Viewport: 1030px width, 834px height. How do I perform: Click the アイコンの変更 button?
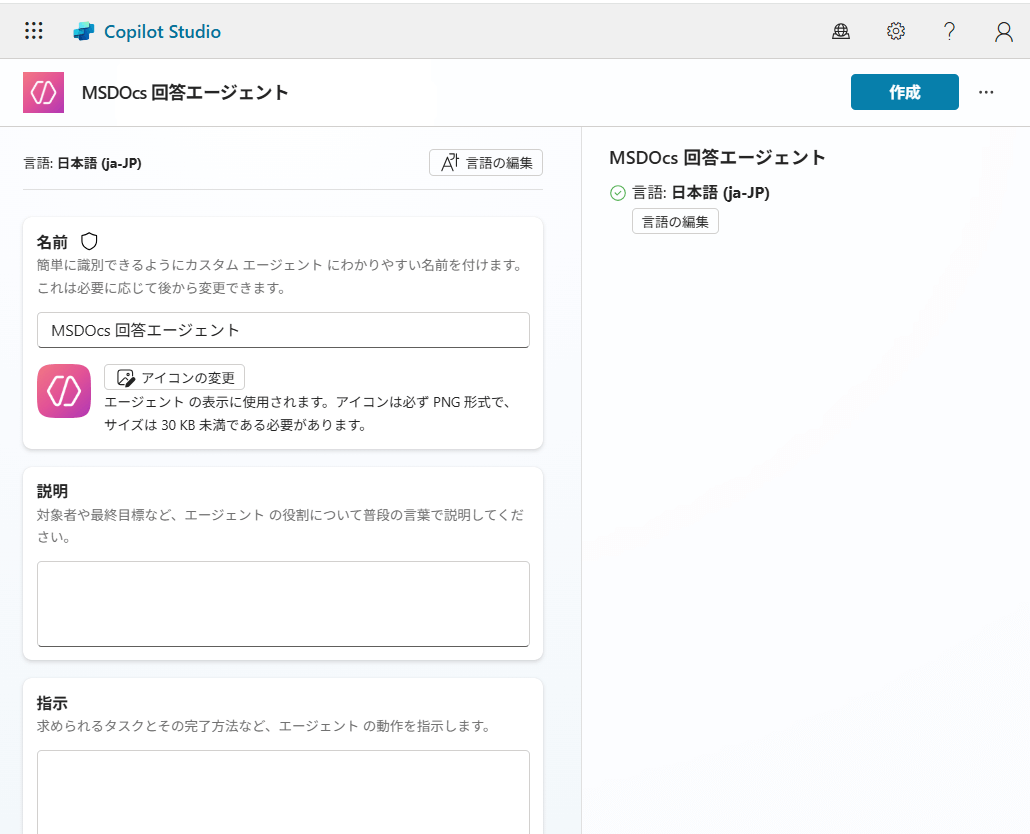(175, 377)
